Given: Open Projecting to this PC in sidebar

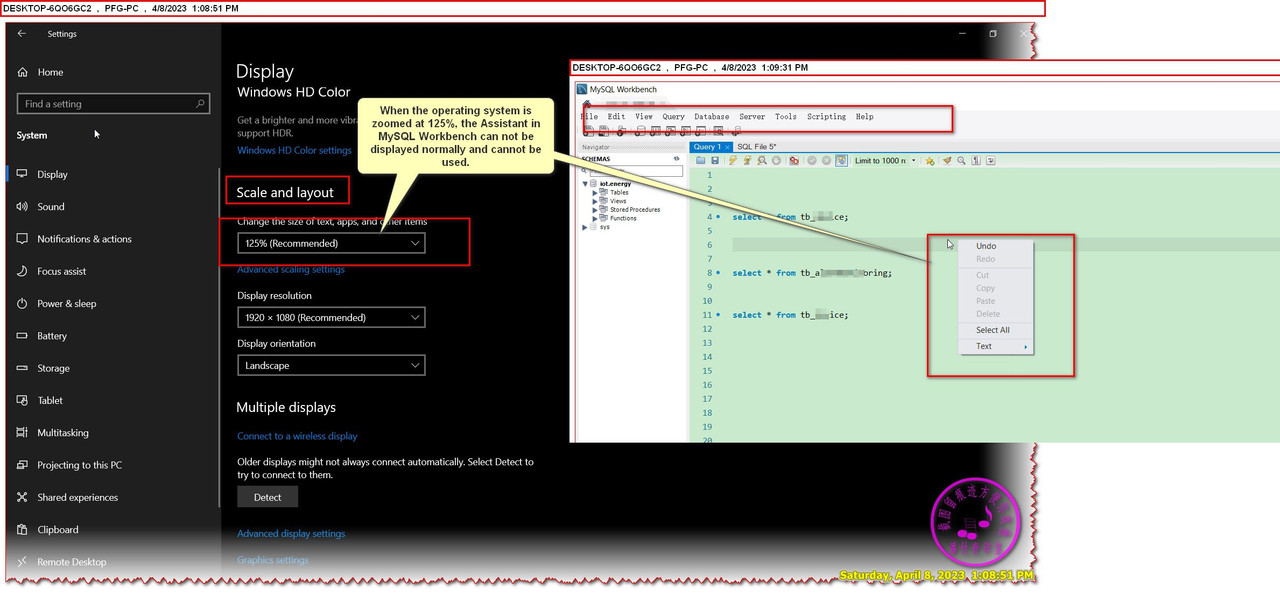Looking at the screenshot, I should point(79,465).
